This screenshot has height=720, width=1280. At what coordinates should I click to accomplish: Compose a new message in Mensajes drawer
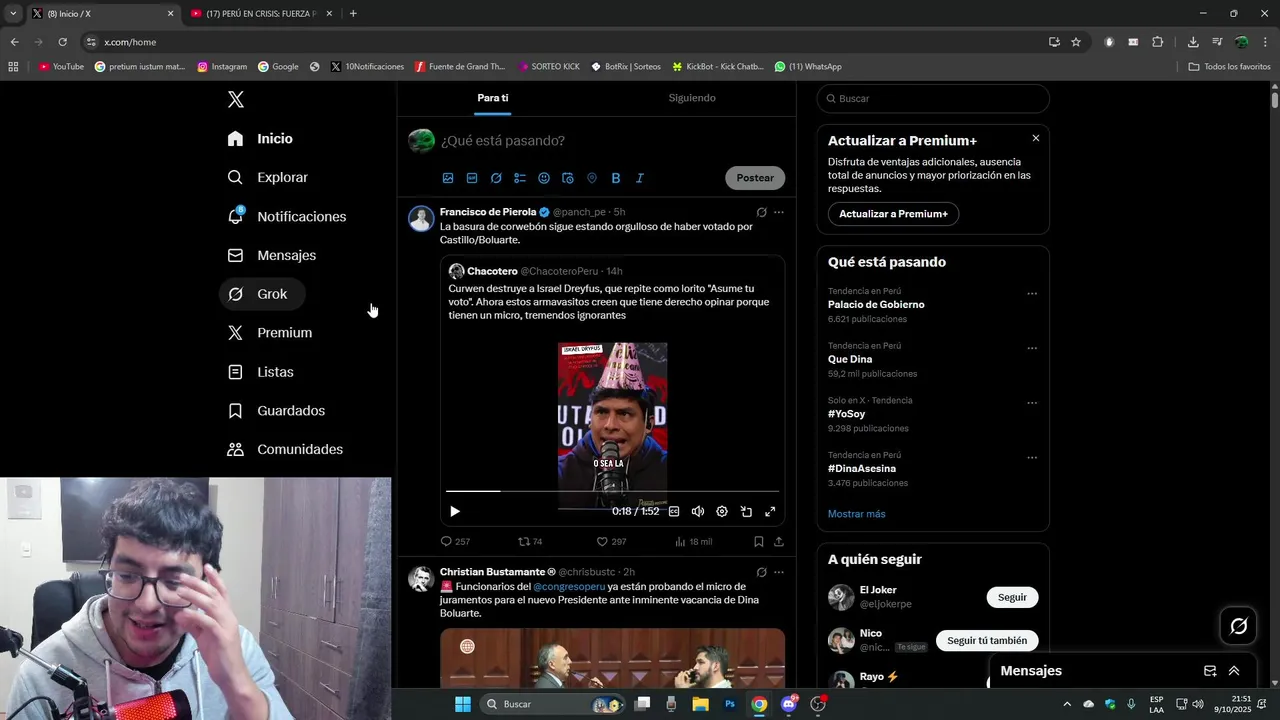[x=1210, y=671]
